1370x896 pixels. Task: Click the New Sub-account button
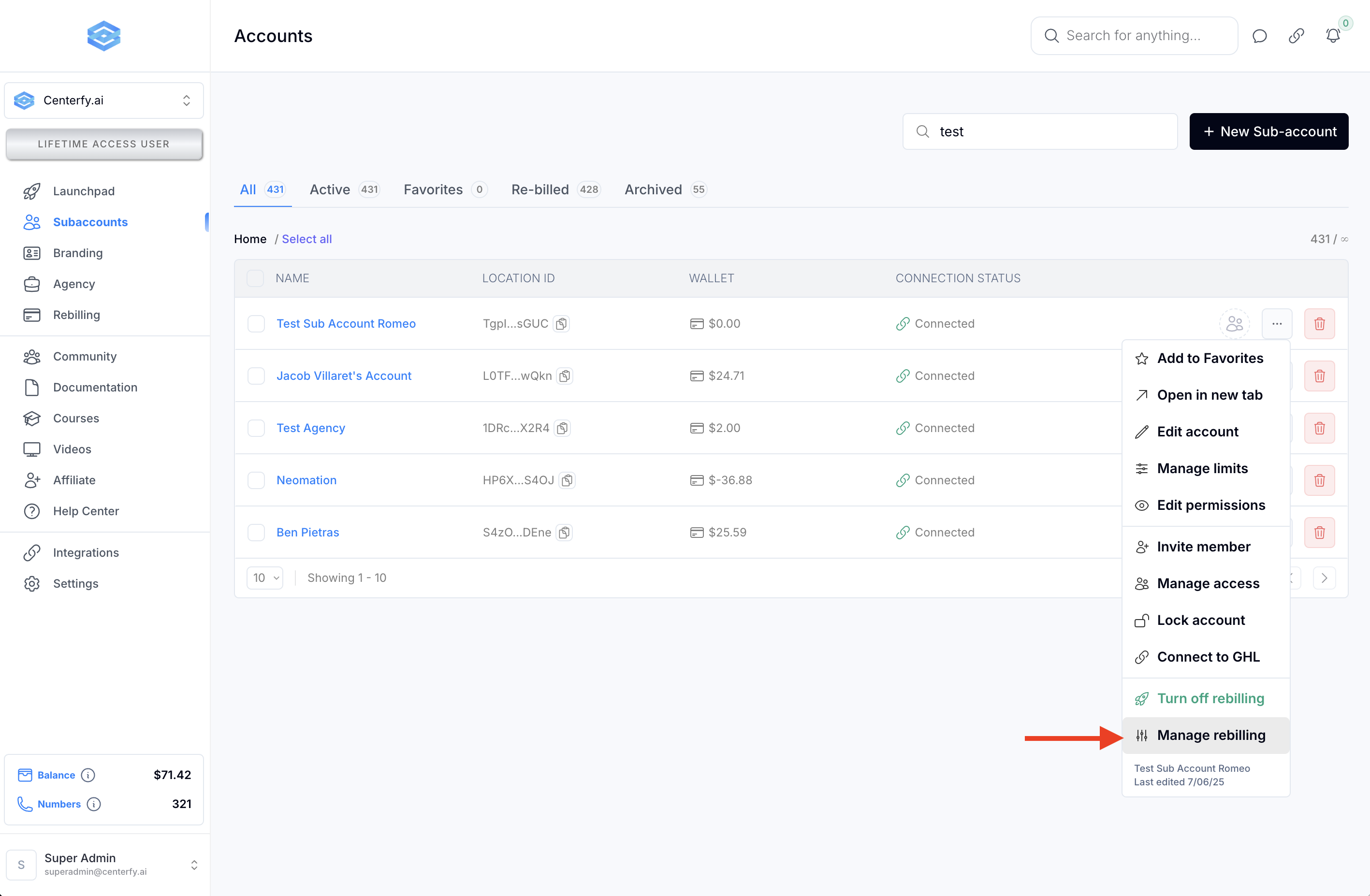pyautogui.click(x=1268, y=131)
